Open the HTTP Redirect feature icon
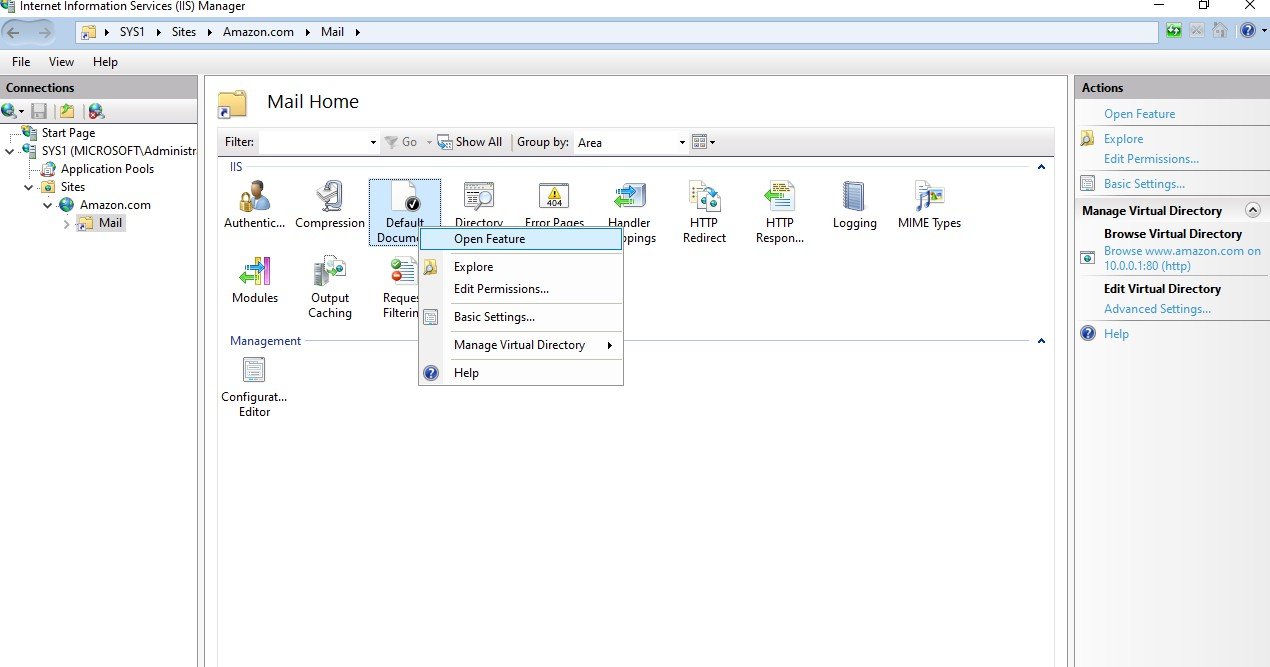 point(704,212)
